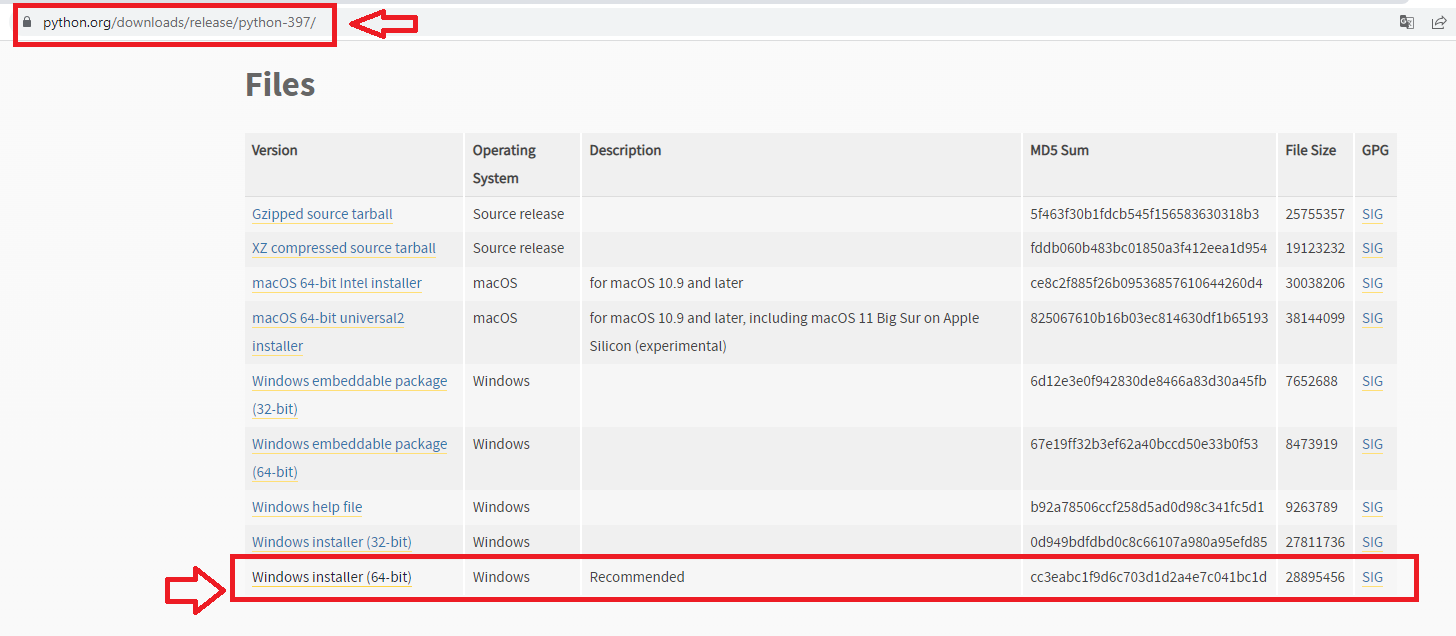Screen dimensions: 1456x636
Task: Open SIG link for macOS universal2 installer
Action: [x=1372, y=318]
